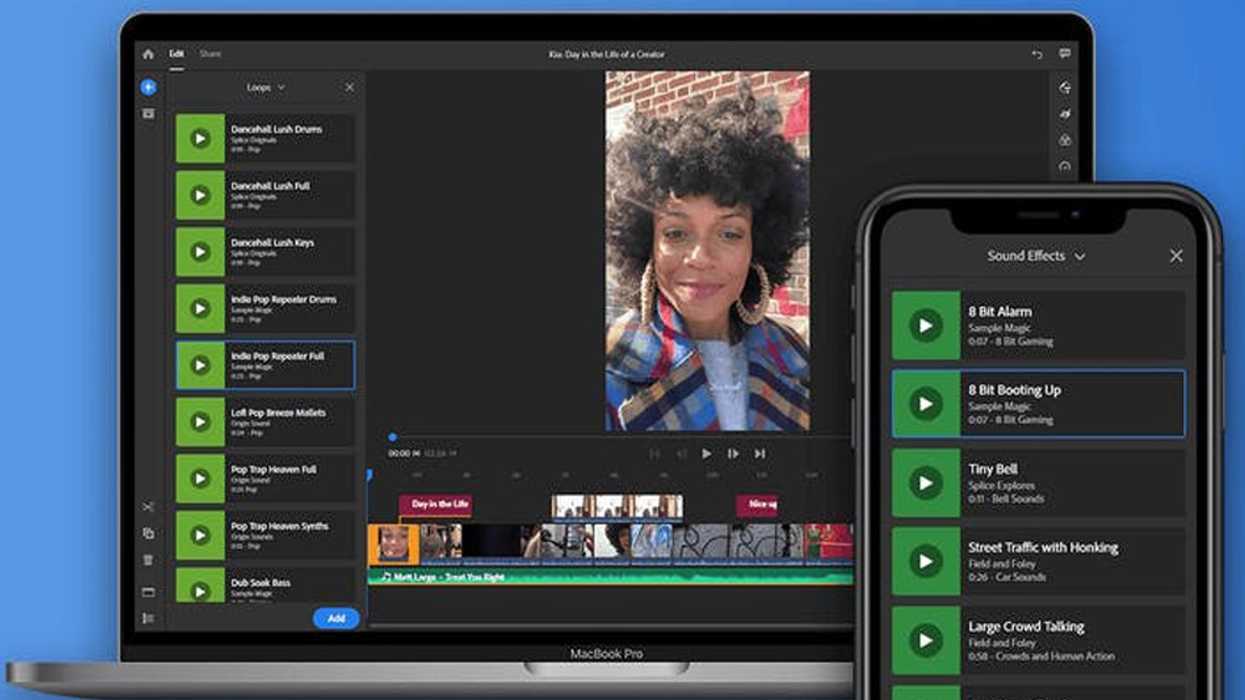Skip to previous edit point
Viewport: 1245px width, 700px height.
(655, 454)
